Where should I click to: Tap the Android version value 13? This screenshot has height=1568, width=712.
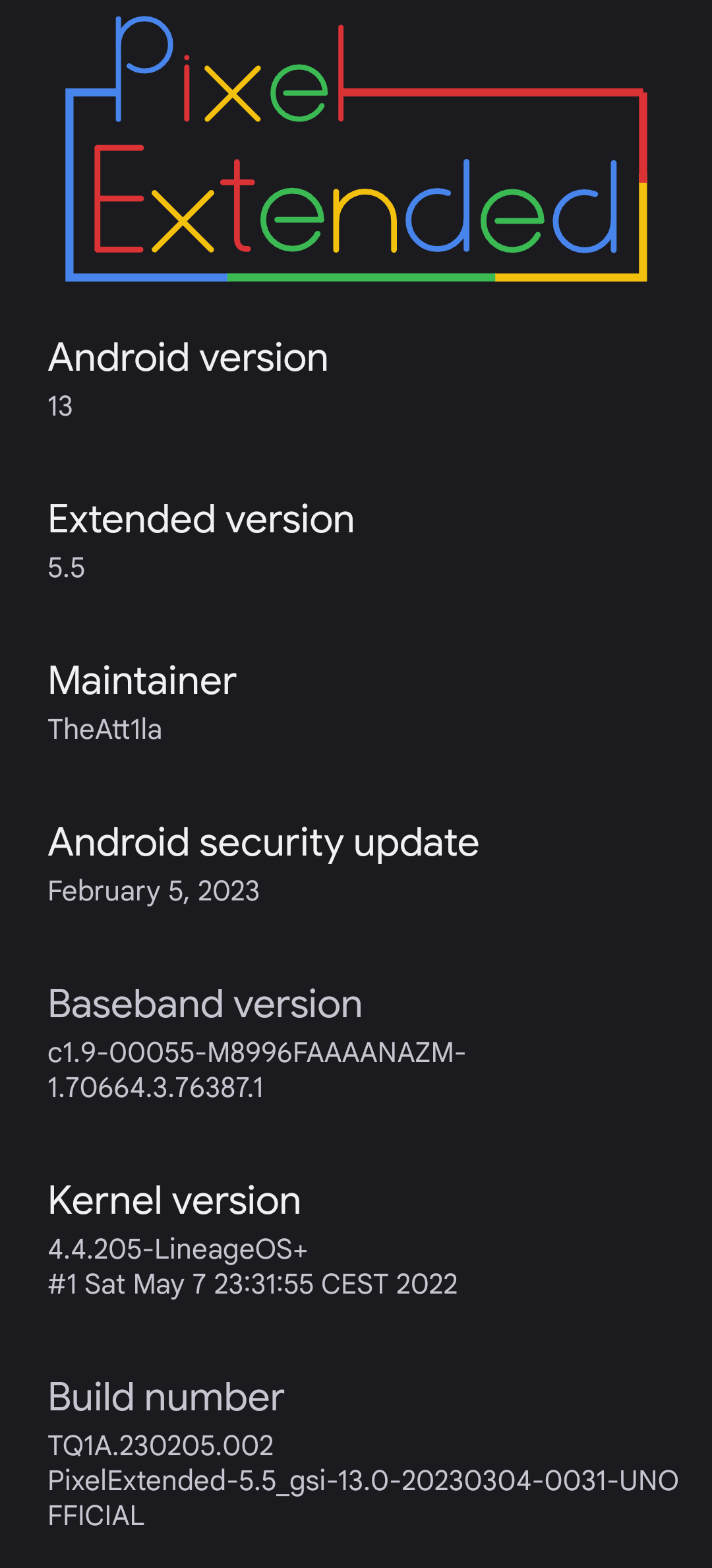pyautogui.click(x=60, y=406)
